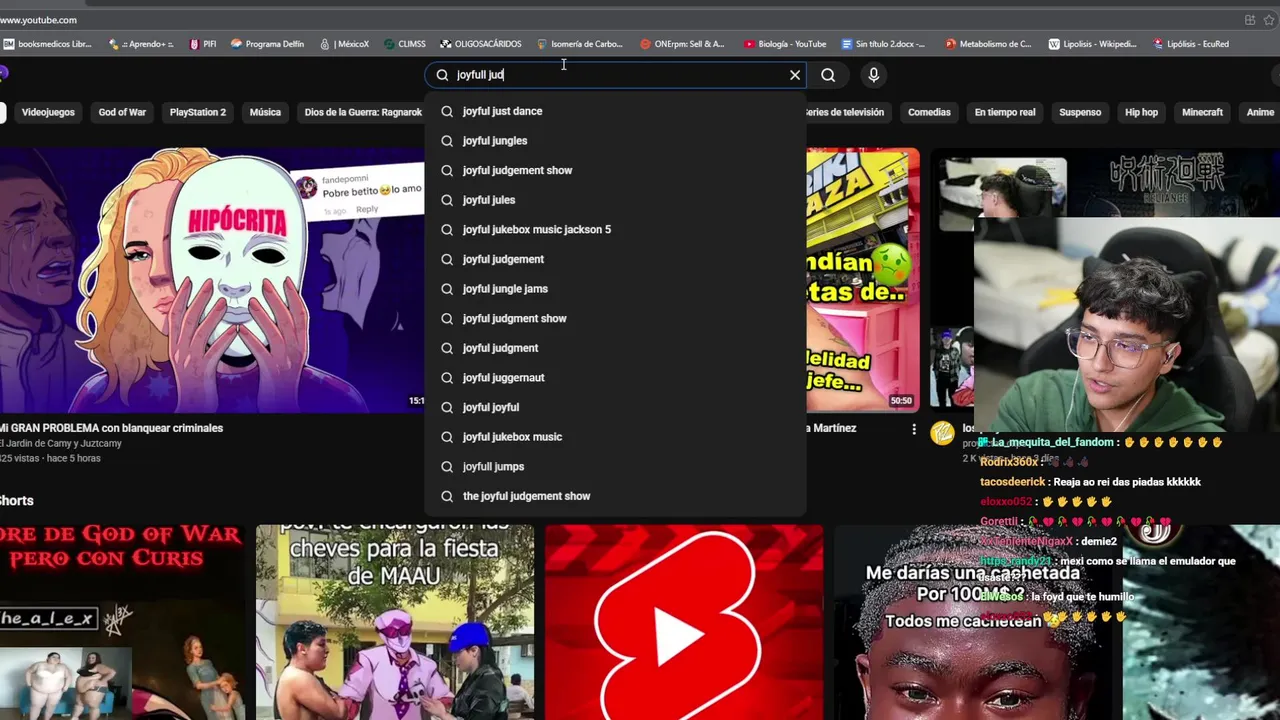Screen dimensions: 1280x720
Task: Choose suggestion 'joyful joyful'
Action: (x=615, y=407)
